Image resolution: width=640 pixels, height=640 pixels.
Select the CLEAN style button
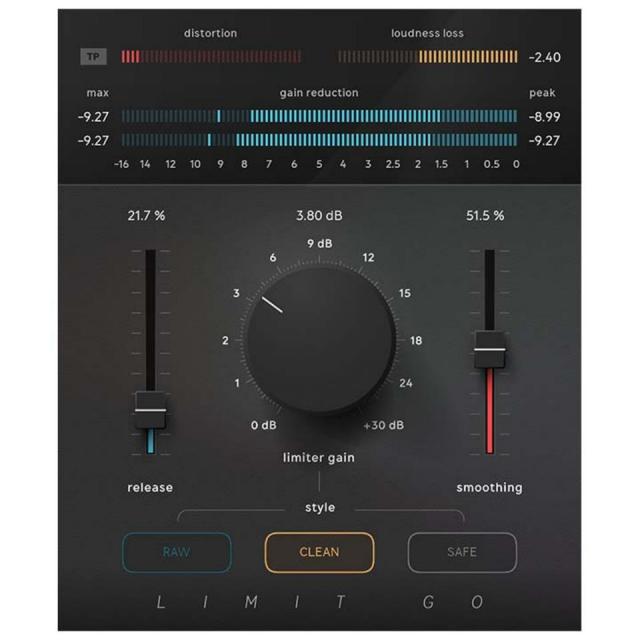point(319,552)
